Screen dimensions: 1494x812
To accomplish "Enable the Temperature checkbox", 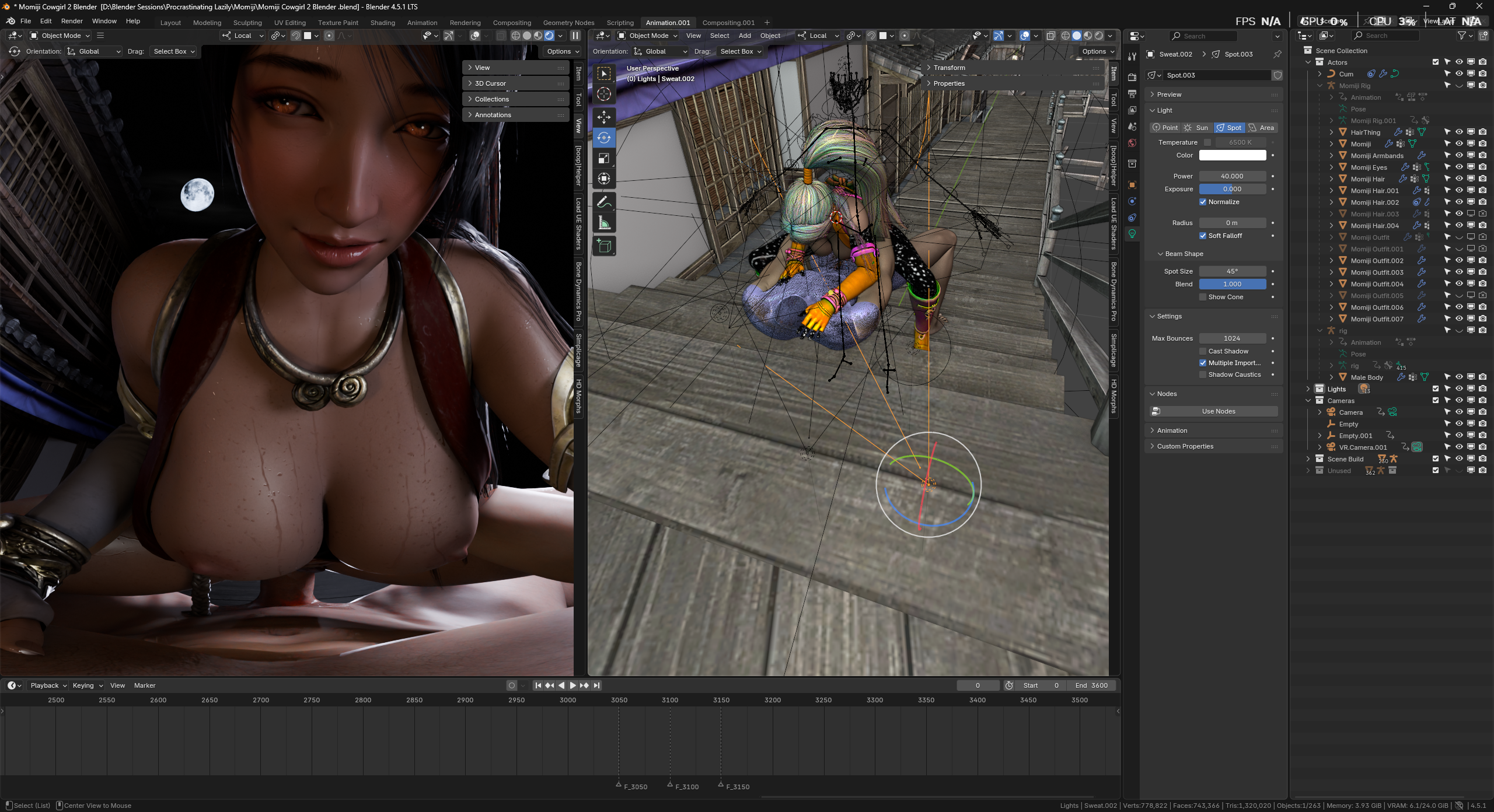I will (x=1207, y=142).
